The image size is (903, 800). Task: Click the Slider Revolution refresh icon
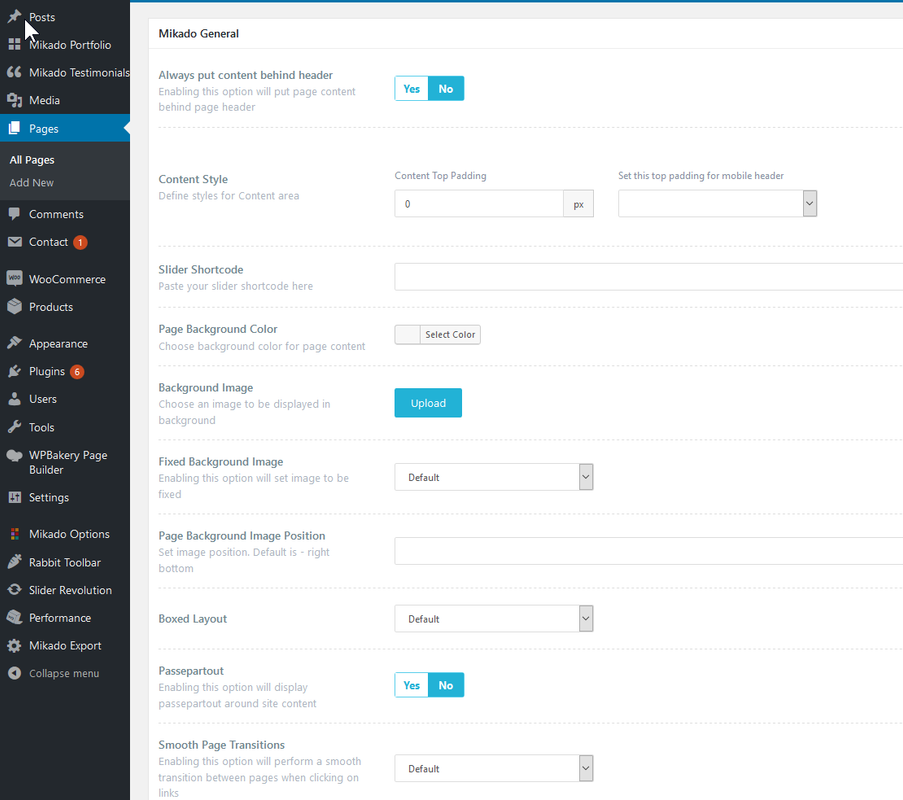[14, 590]
